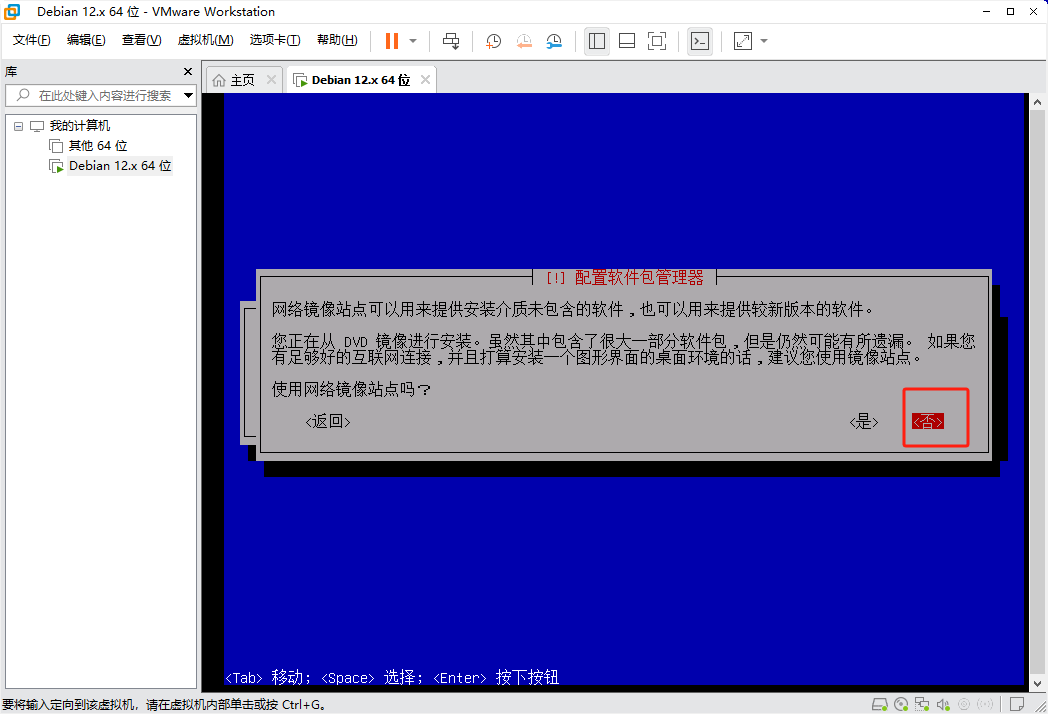Screen dimensions: 1048x714
Task: Open the message log note icon
Action: click(1017, 704)
